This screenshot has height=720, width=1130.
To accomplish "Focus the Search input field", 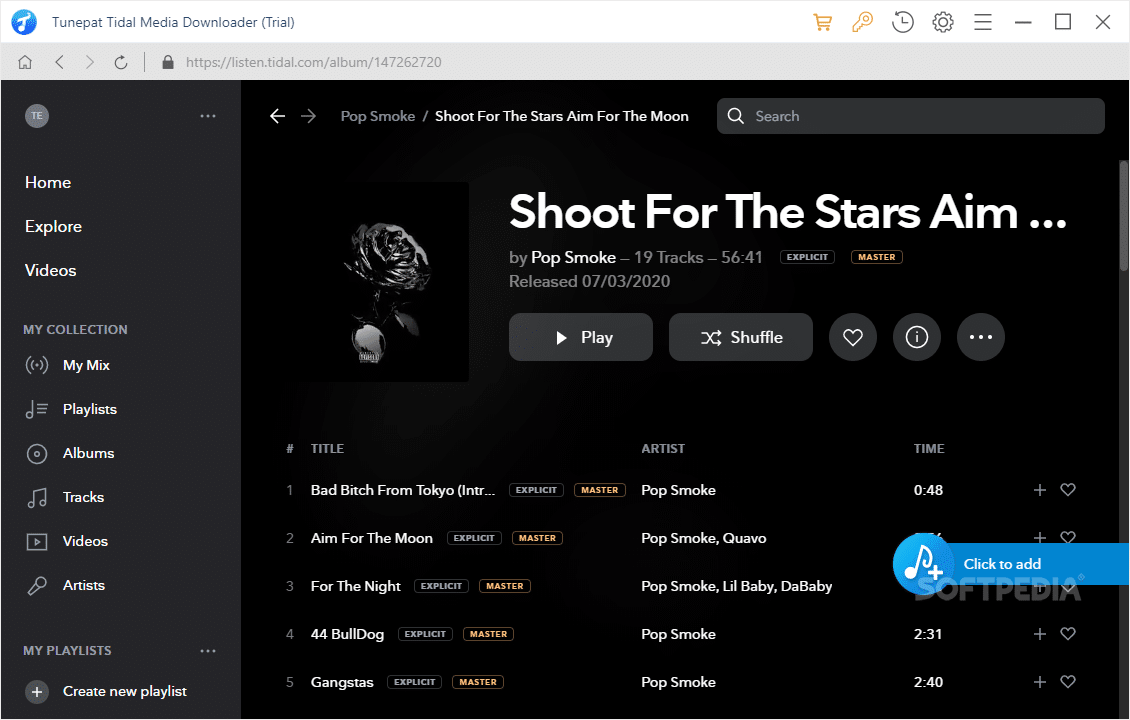I will click(x=920, y=116).
